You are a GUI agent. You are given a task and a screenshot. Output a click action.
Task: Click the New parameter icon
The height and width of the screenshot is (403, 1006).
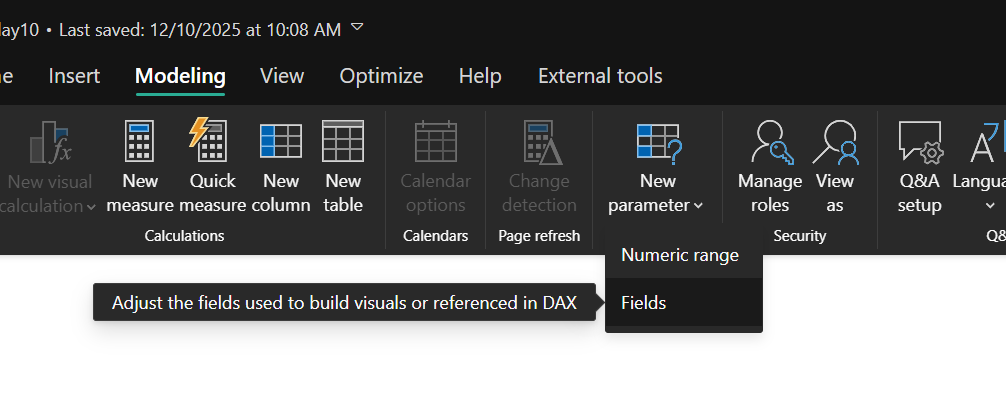pos(658,142)
